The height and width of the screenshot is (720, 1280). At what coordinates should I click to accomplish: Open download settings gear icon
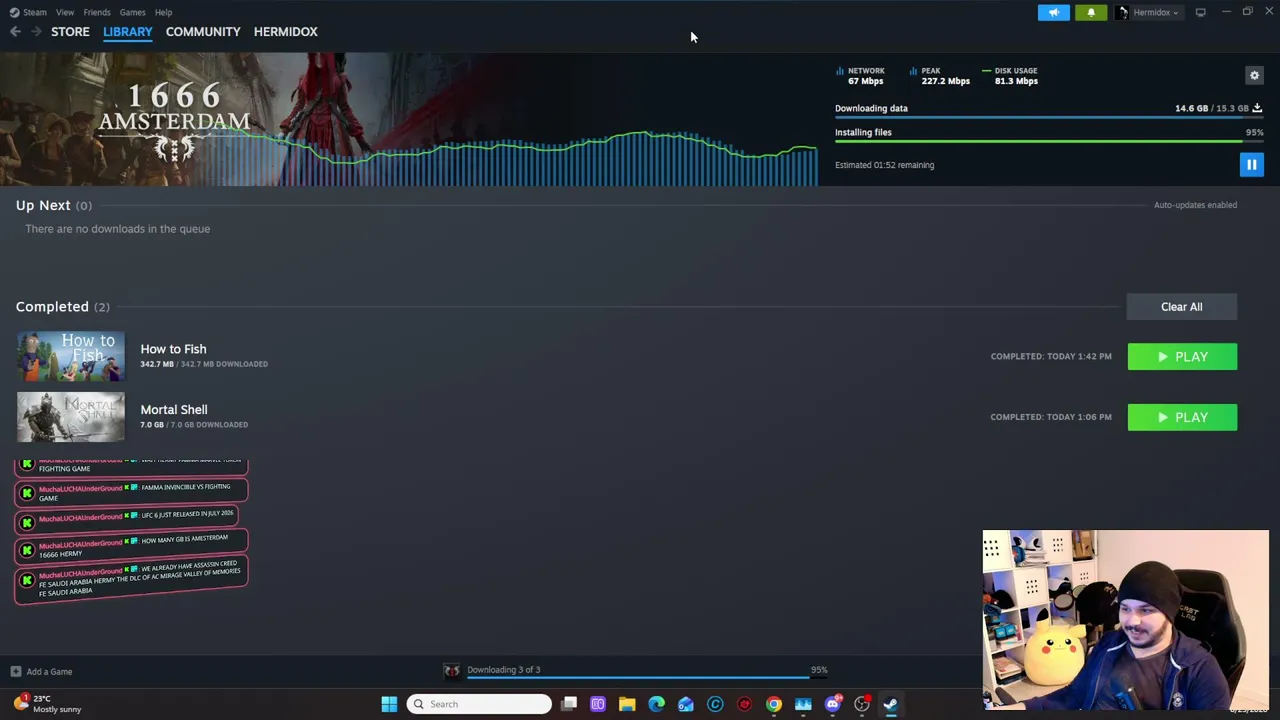click(x=1254, y=75)
